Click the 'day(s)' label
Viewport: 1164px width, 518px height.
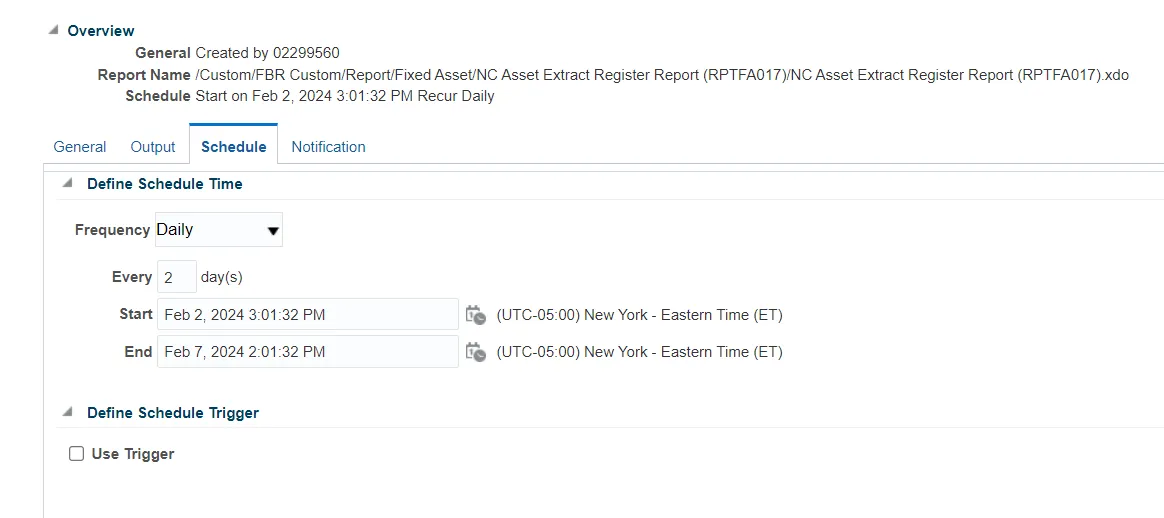pos(222,278)
